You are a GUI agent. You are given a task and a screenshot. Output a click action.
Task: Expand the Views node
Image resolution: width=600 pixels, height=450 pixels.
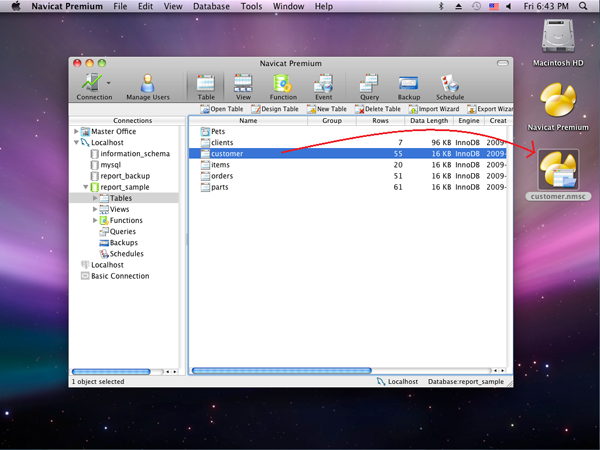point(95,209)
